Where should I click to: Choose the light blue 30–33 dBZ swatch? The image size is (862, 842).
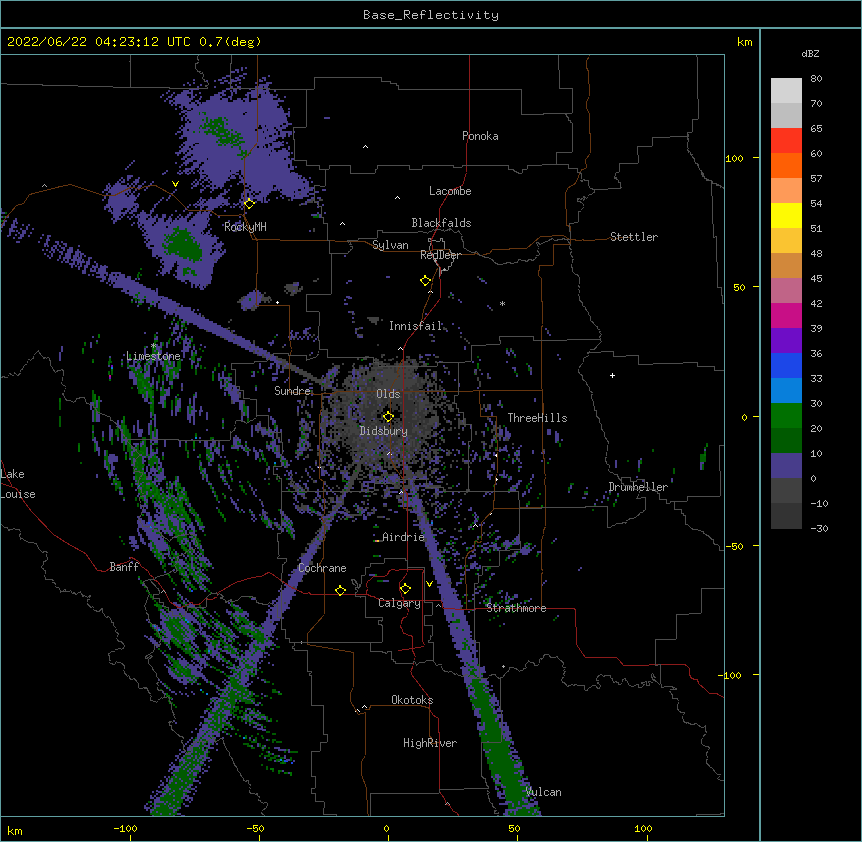click(786, 391)
